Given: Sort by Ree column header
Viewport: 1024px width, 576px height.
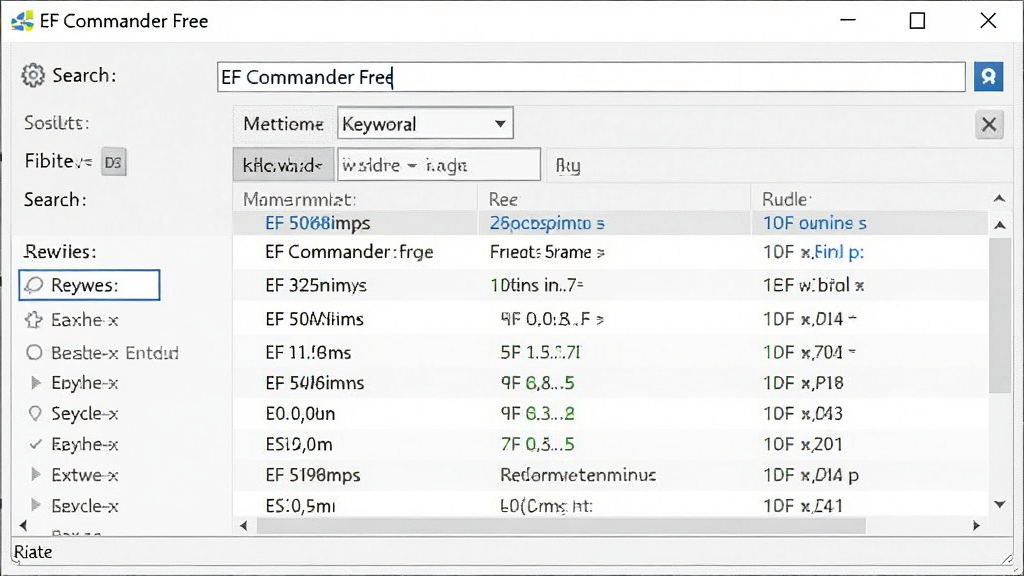Looking at the screenshot, I should 504,199.
